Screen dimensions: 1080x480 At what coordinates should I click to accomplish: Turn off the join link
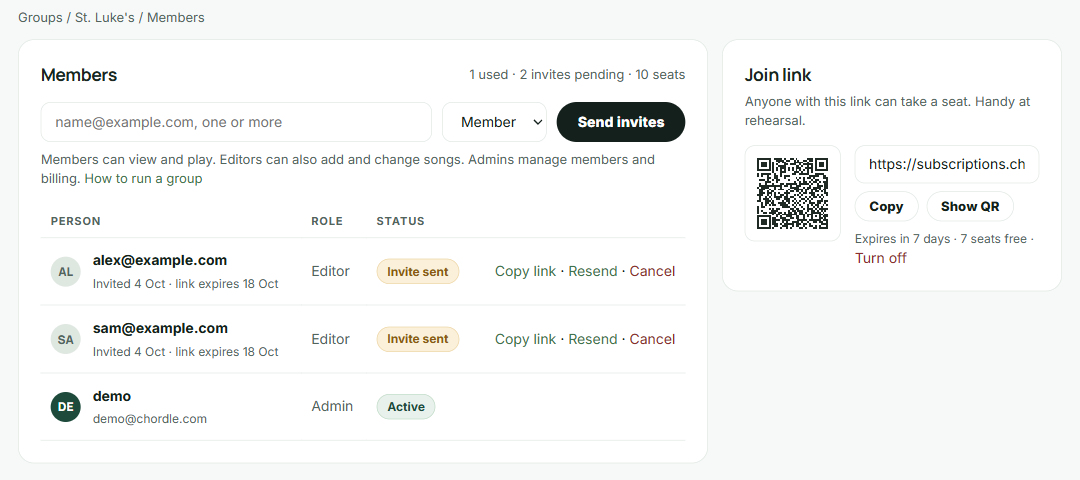pos(880,258)
